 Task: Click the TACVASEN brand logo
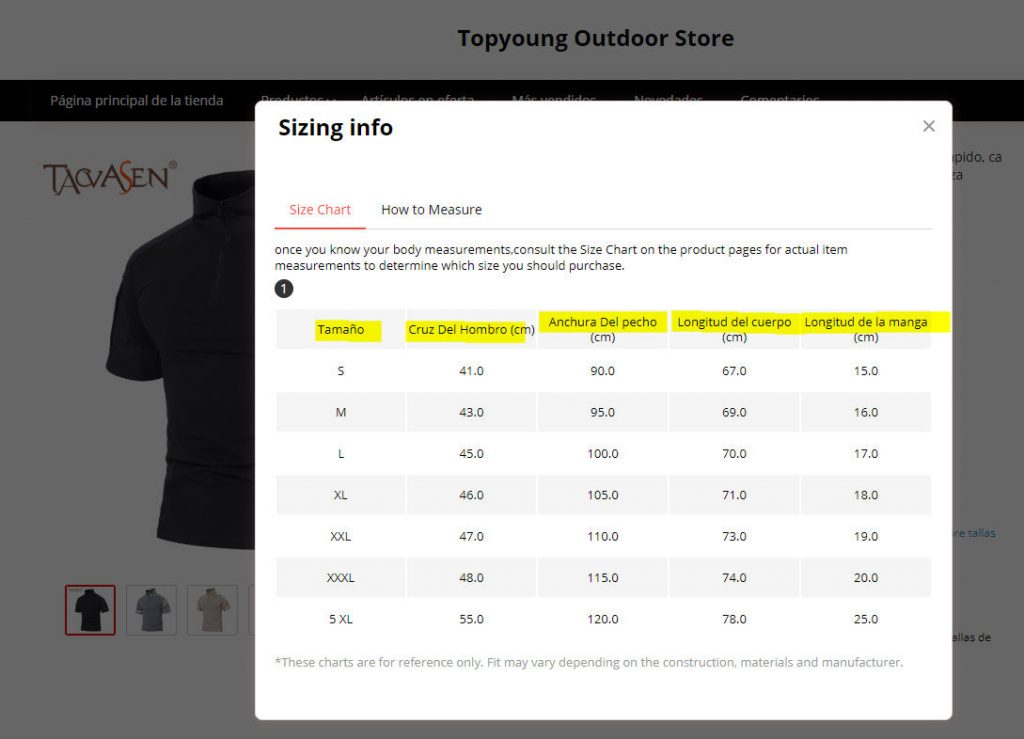(x=110, y=178)
